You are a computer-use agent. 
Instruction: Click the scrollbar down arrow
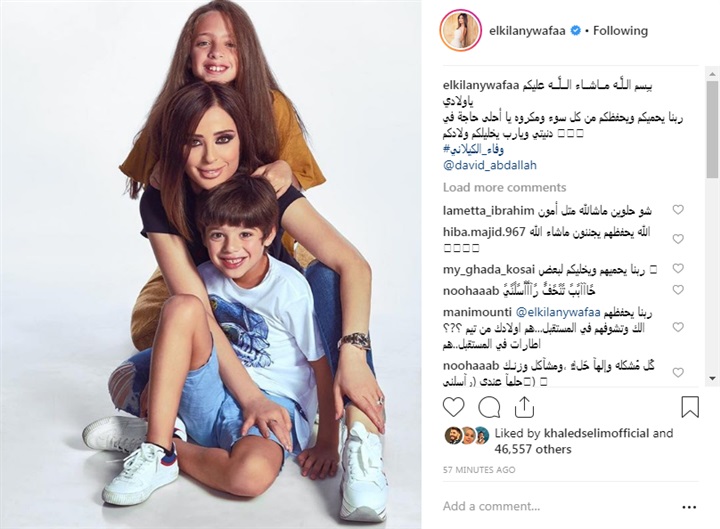coord(712,378)
